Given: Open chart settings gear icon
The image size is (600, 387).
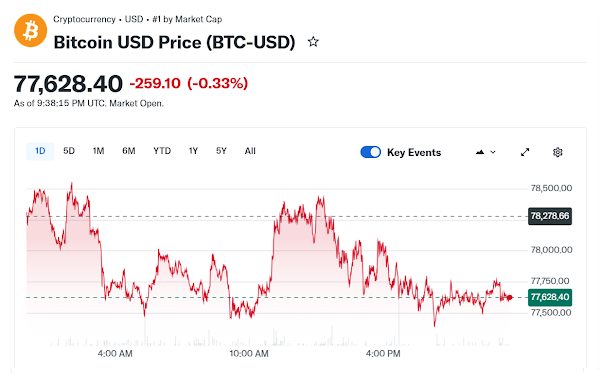Looking at the screenshot, I should click(558, 152).
